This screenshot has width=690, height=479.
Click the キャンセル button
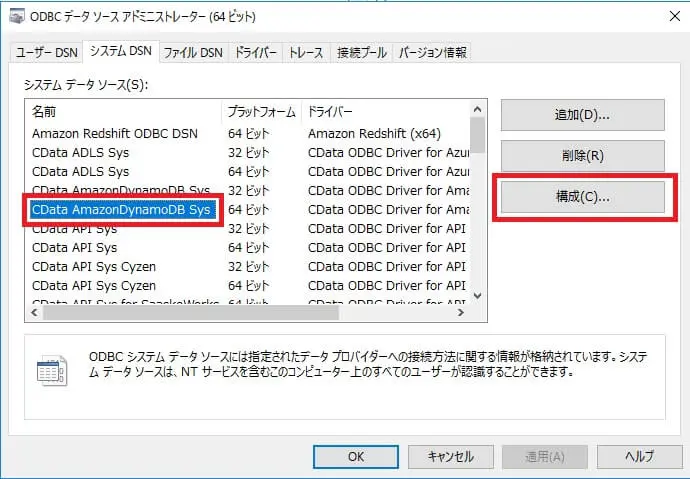click(x=451, y=457)
